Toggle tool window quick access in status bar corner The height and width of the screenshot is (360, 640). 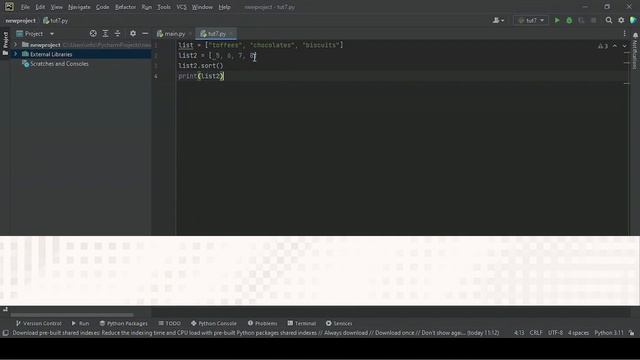(5, 333)
